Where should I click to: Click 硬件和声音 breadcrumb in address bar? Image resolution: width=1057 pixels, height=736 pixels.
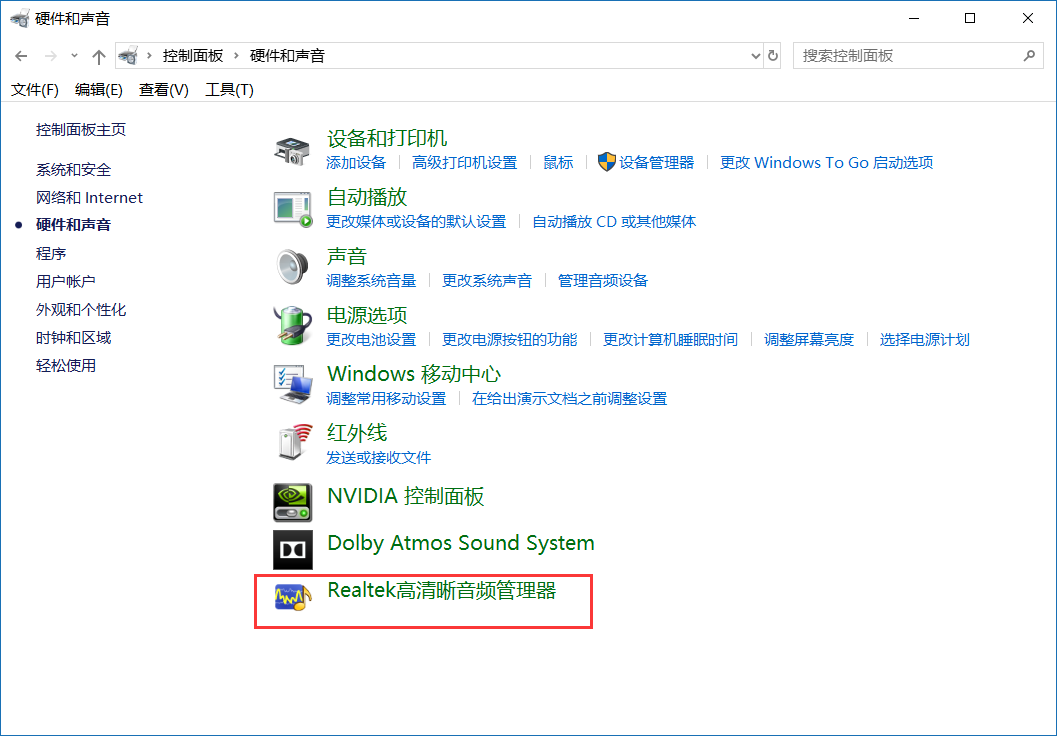(287, 55)
